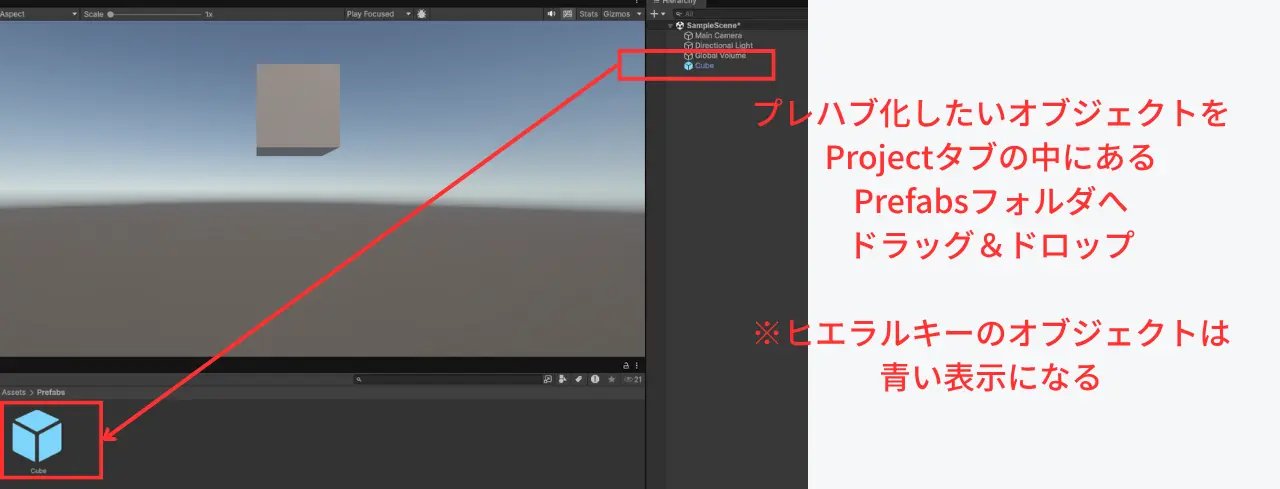Select the blue Cube prefab instance

(704, 66)
